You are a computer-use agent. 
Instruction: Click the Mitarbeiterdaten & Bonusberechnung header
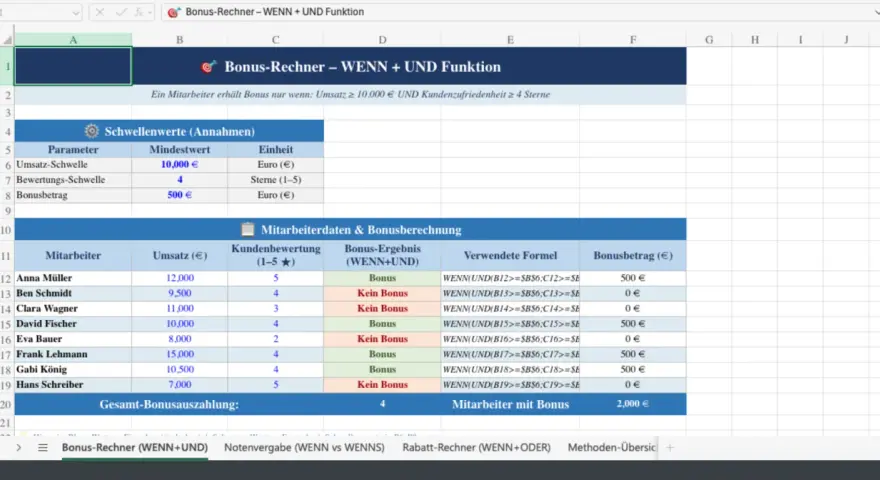(350, 230)
